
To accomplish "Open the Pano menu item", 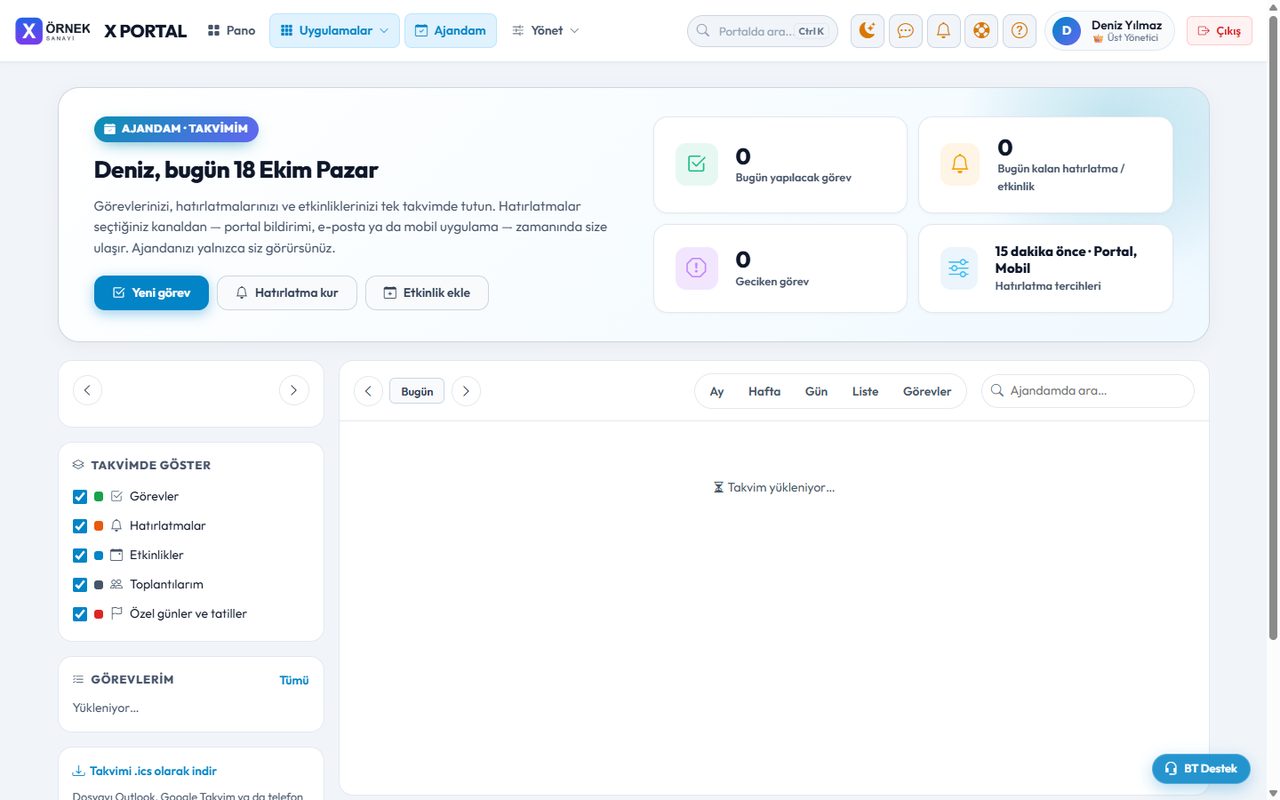I will tap(231, 31).
